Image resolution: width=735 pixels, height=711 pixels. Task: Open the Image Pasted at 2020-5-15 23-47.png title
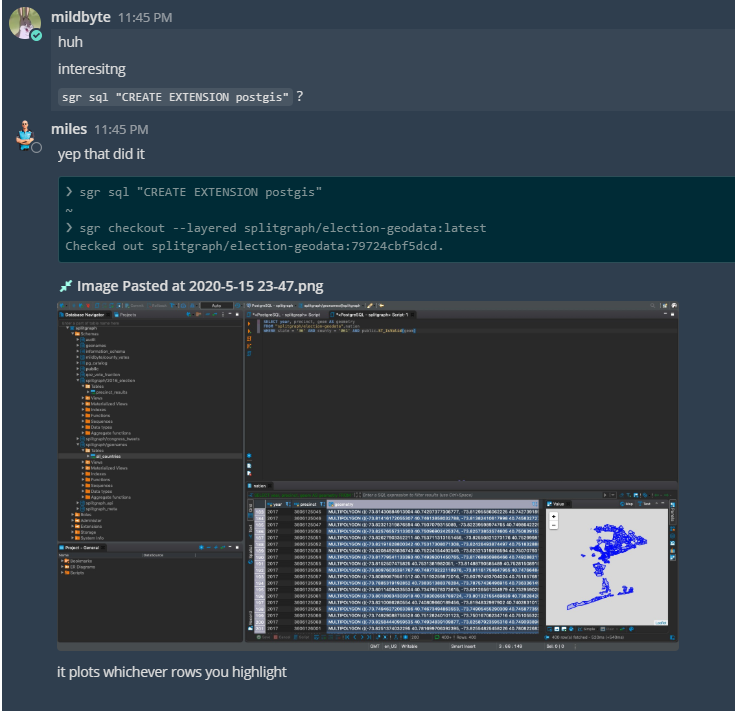point(200,286)
